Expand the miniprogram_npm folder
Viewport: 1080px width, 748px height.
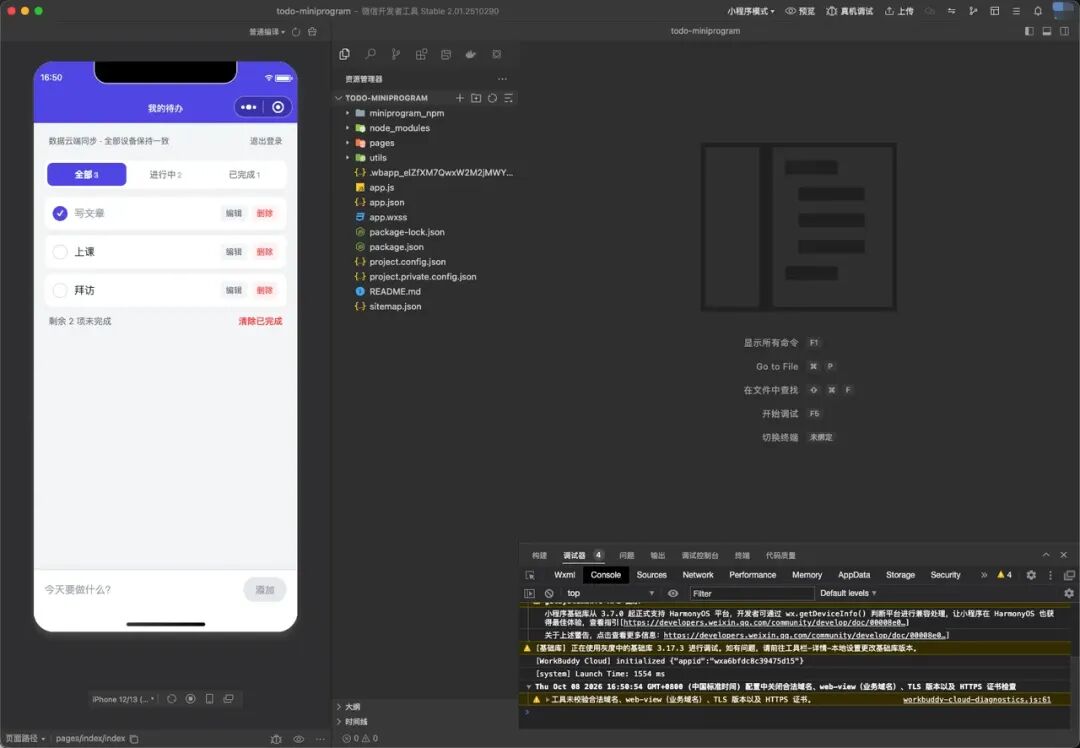347,113
